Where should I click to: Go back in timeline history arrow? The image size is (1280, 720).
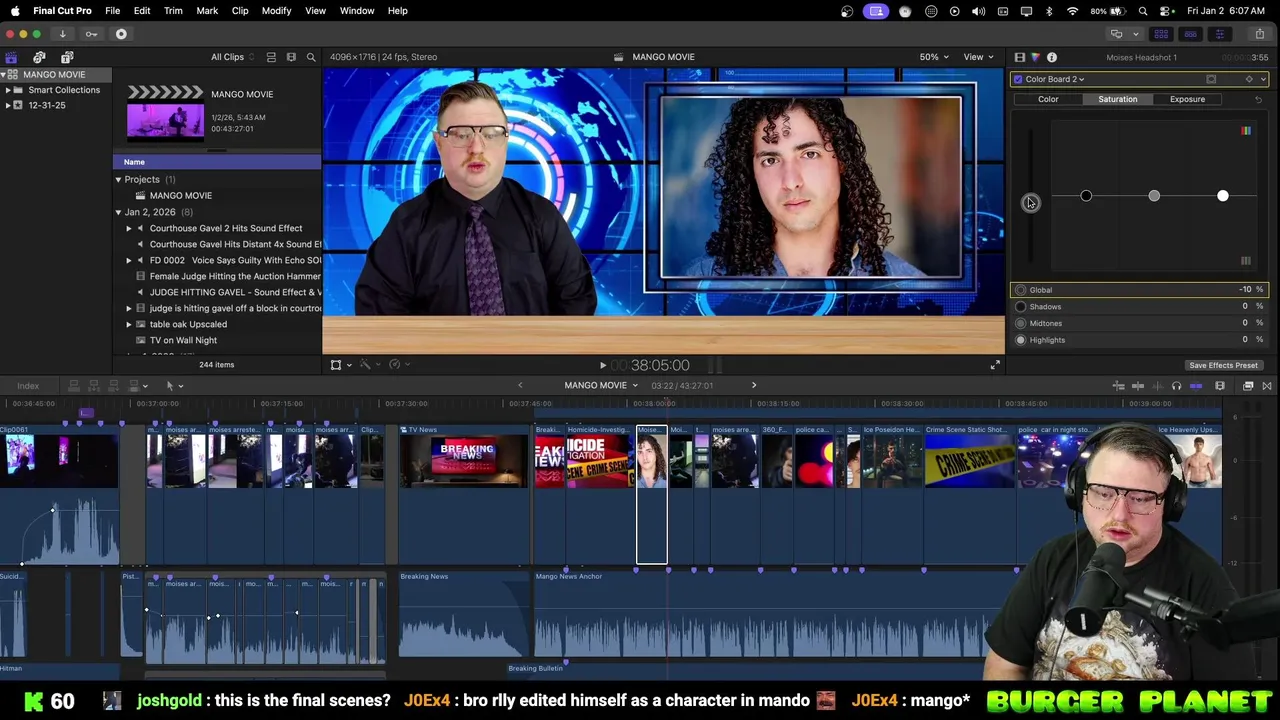click(519, 385)
